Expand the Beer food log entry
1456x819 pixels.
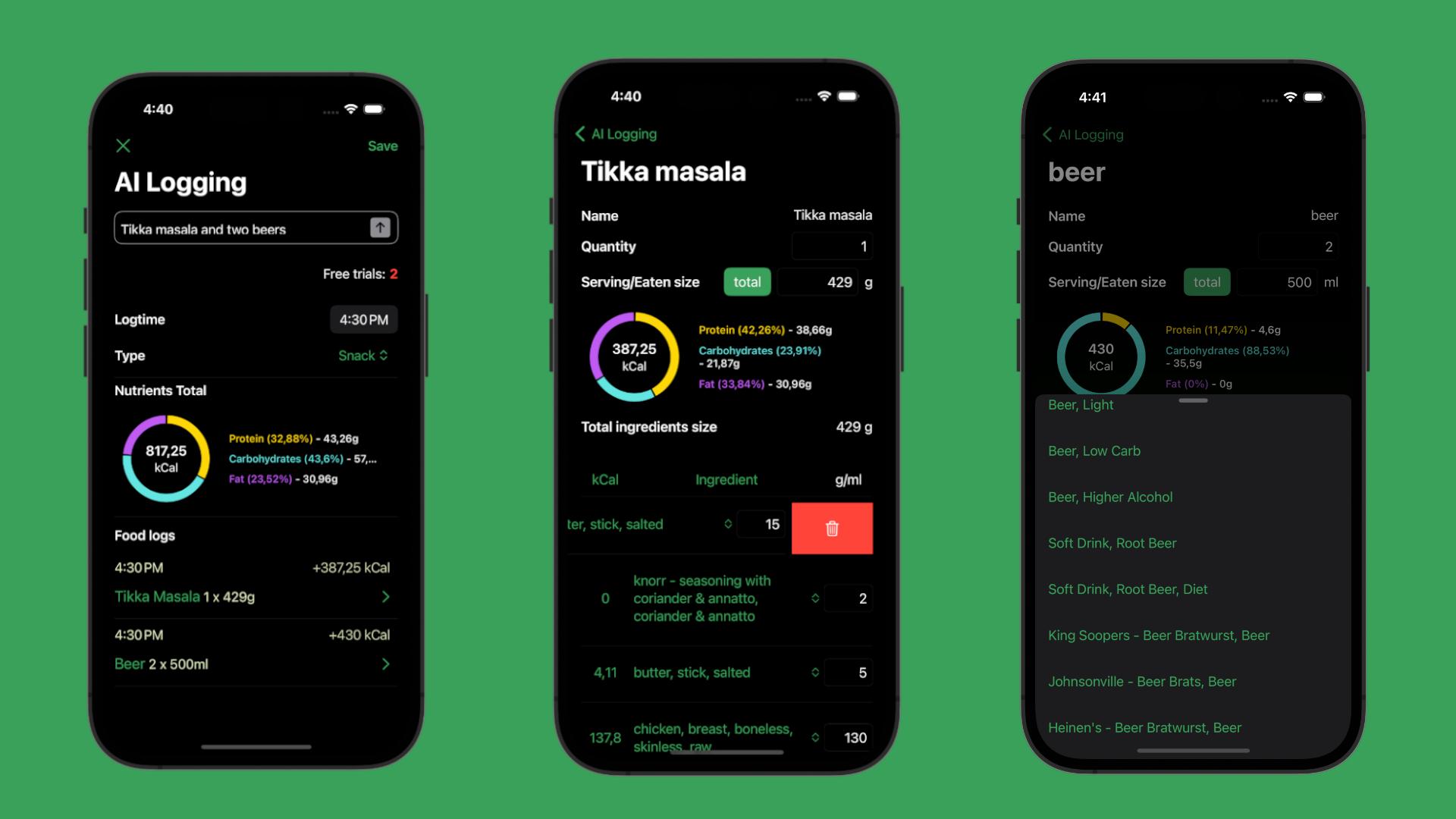point(388,663)
